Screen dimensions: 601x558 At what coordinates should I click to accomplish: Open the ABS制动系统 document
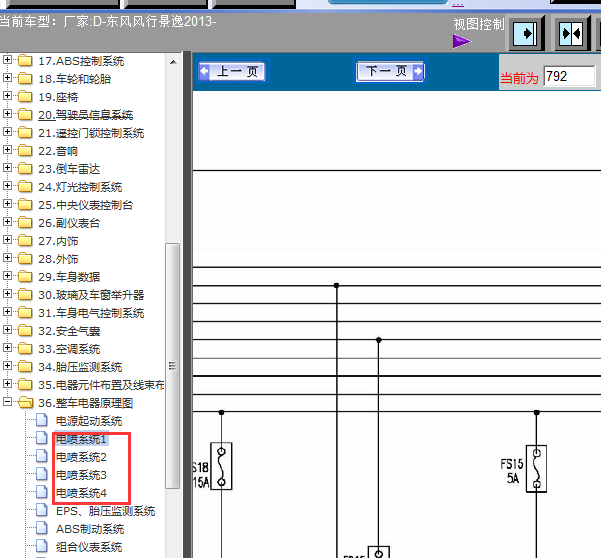(90, 529)
